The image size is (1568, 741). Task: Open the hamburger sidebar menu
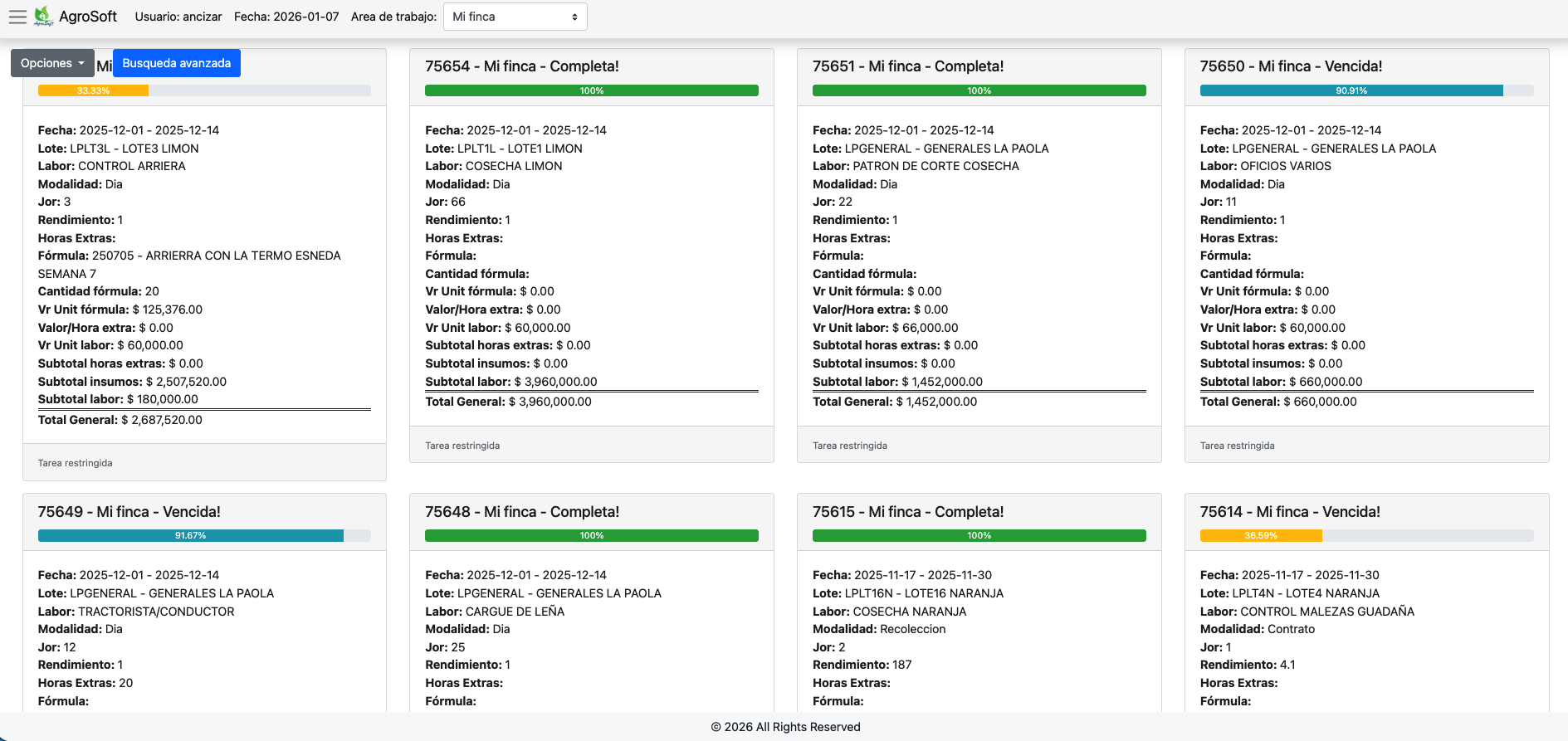coord(17,17)
